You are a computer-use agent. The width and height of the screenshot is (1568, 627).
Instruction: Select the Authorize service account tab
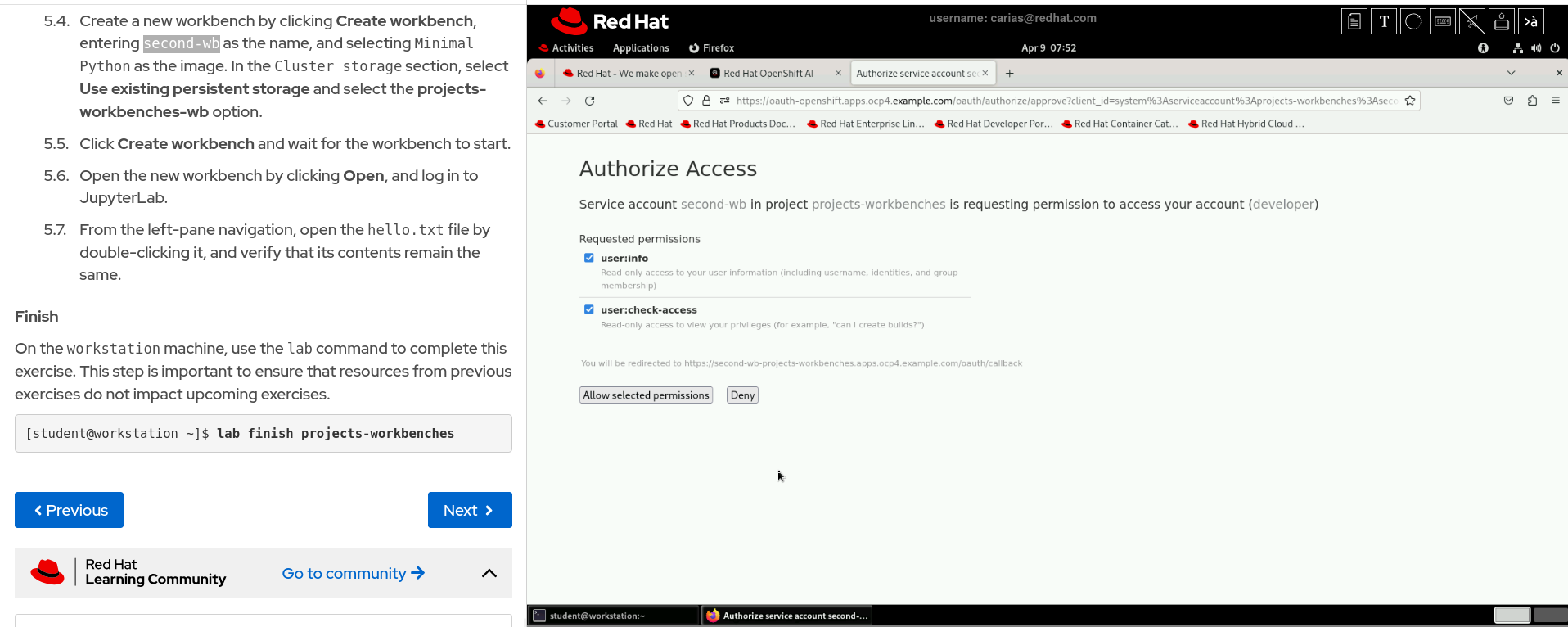point(922,74)
